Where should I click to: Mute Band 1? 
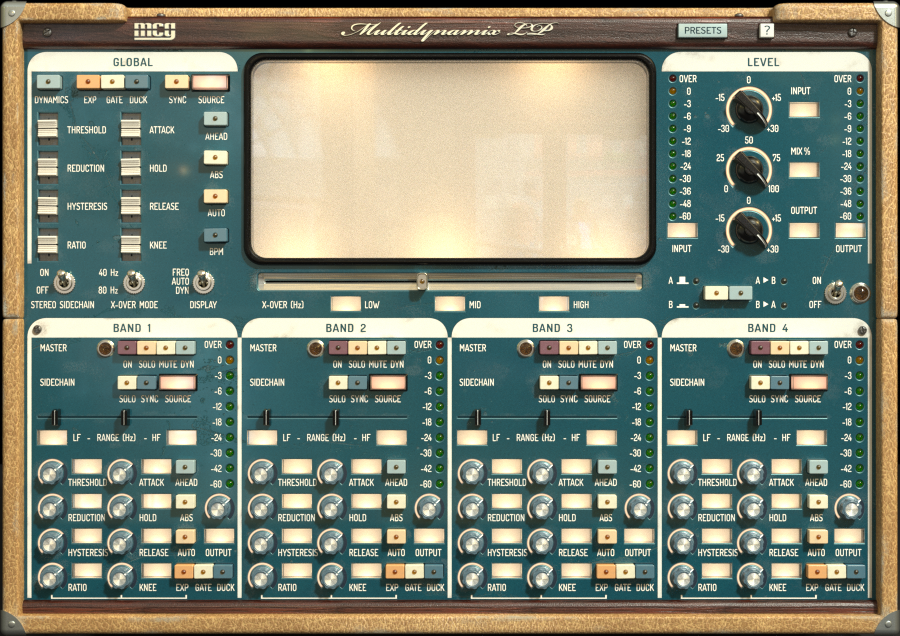[x=166, y=348]
